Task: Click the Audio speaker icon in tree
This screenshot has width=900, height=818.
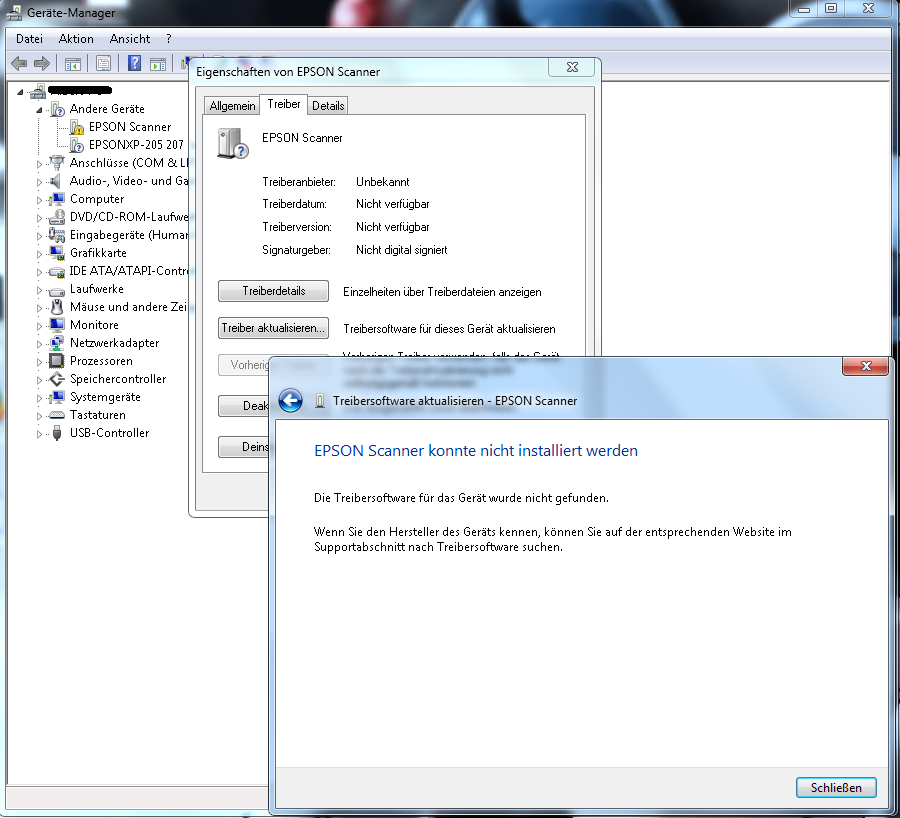Action: (x=56, y=181)
